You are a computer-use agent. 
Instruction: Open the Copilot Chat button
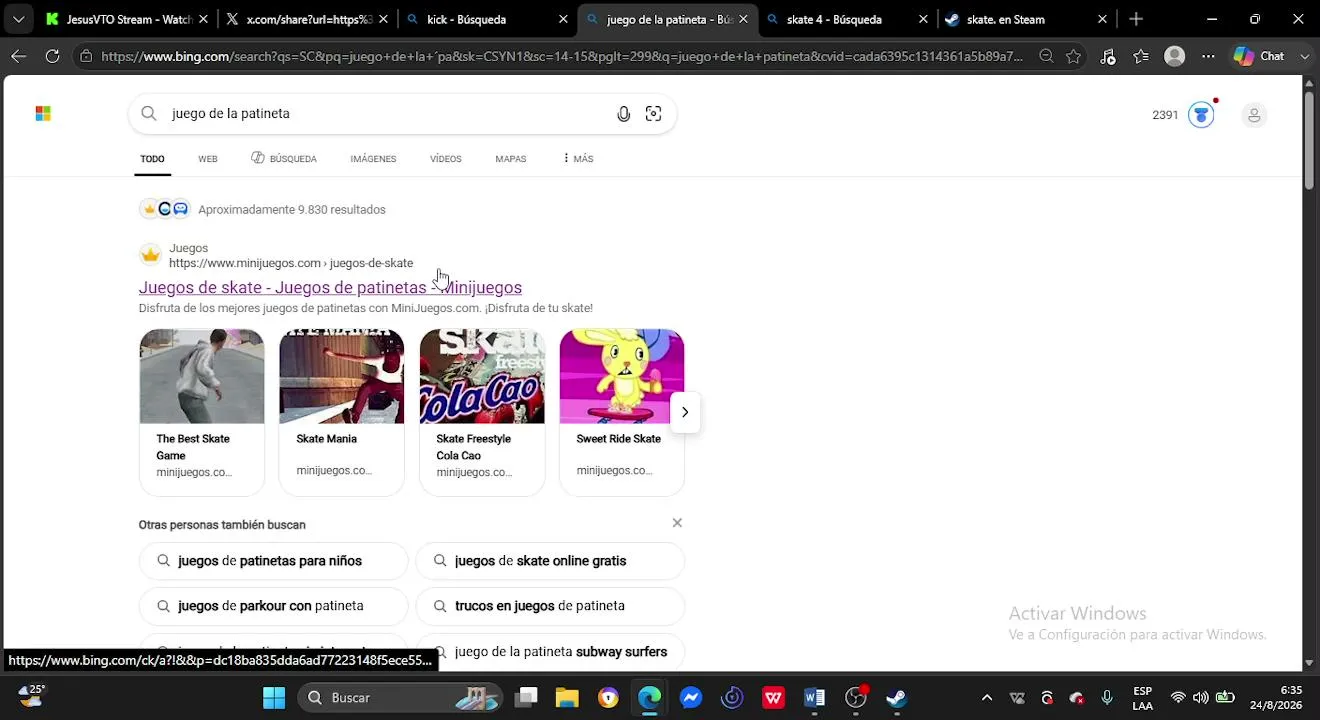1259,57
